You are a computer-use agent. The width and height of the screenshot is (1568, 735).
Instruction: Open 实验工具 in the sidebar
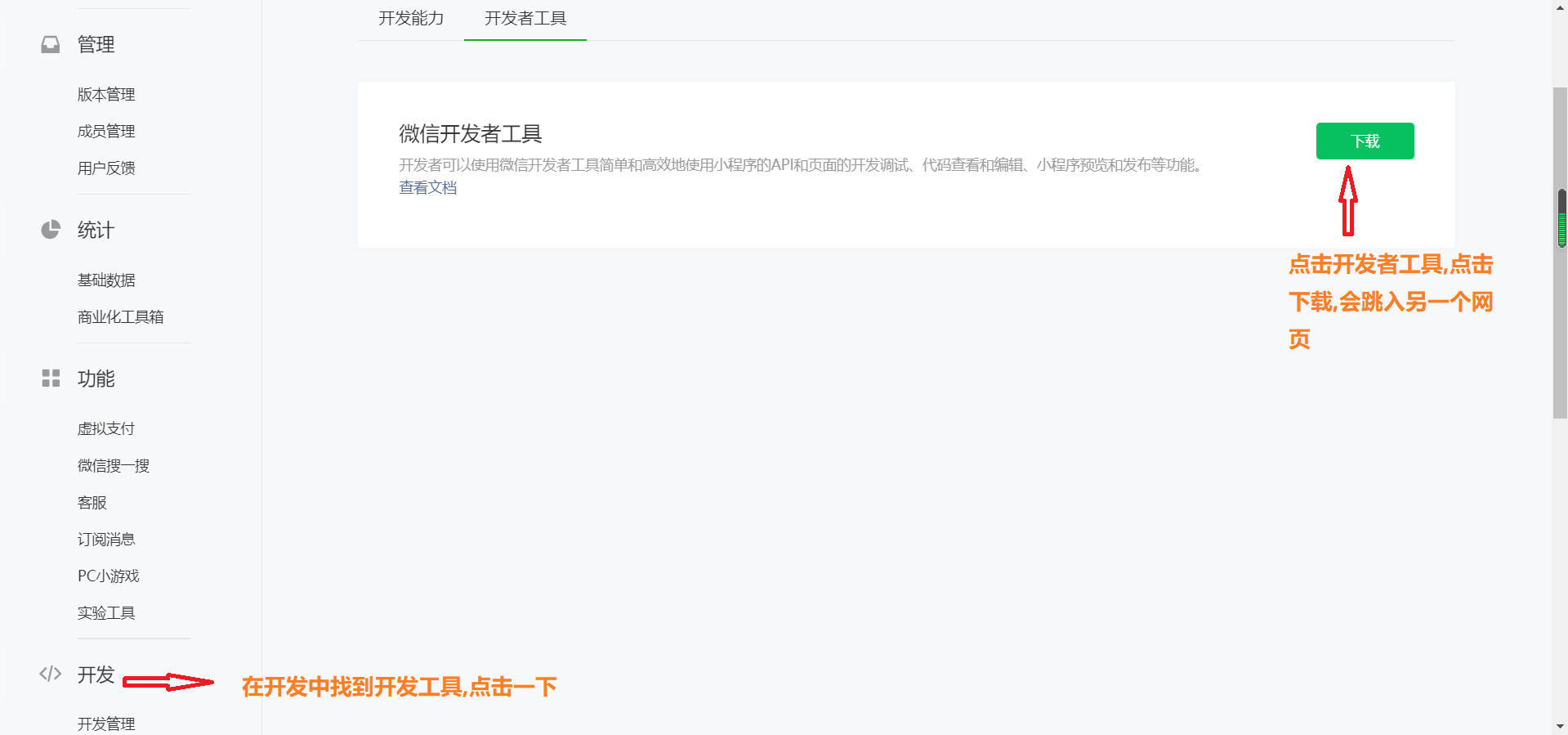[106, 613]
